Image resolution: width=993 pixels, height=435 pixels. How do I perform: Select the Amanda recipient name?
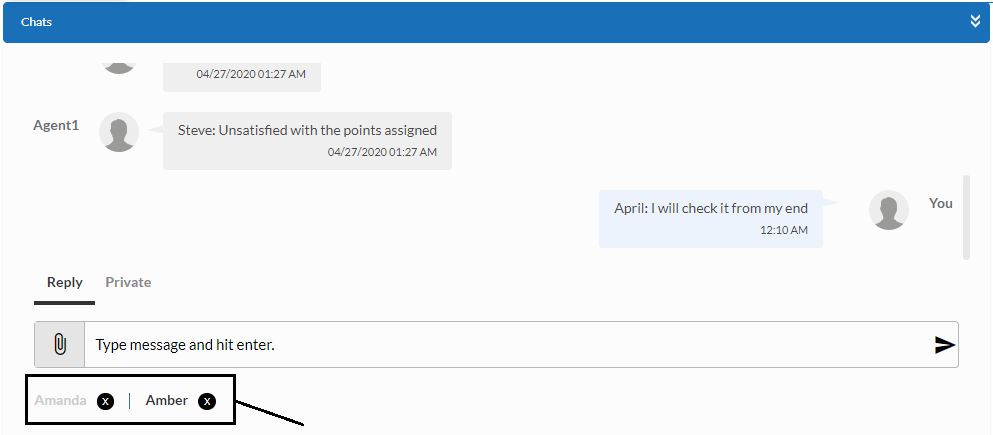pos(60,401)
